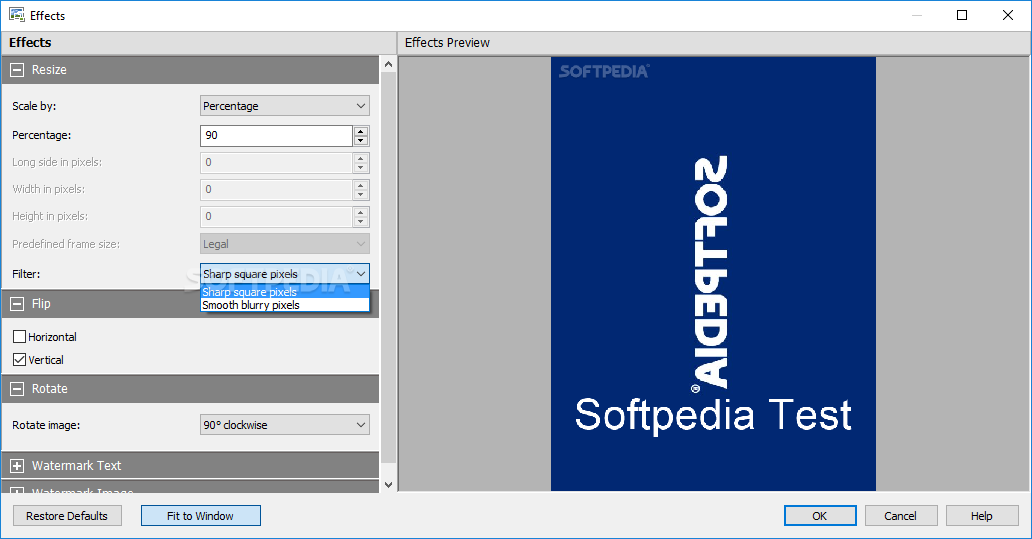This screenshot has width=1032, height=539.
Task: Close the open Filter dropdown via its arrow
Action: [361, 274]
